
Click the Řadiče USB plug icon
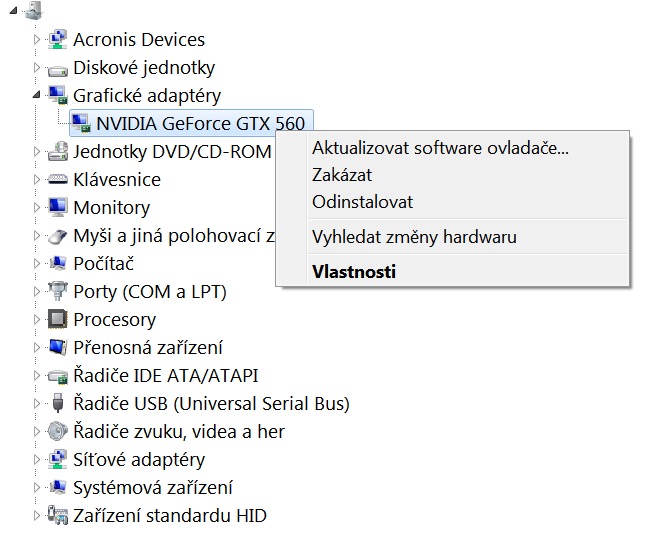pos(58,404)
